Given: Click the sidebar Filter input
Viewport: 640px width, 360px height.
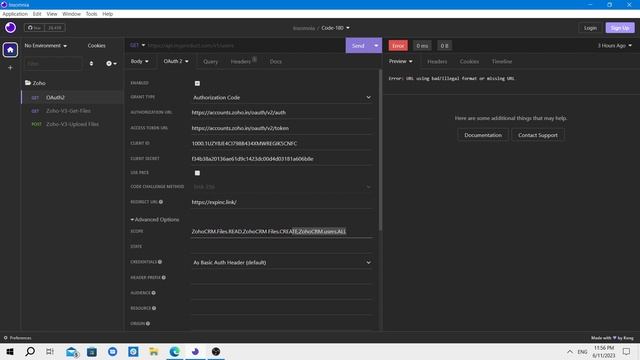Looking at the screenshot, I should click(54, 64).
